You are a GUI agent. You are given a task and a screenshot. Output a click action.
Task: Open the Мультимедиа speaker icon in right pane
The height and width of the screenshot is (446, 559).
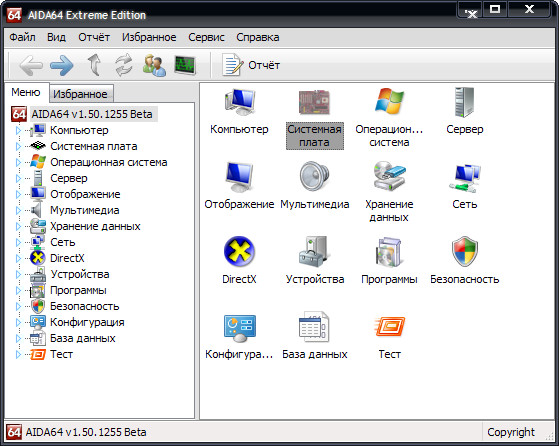(314, 185)
